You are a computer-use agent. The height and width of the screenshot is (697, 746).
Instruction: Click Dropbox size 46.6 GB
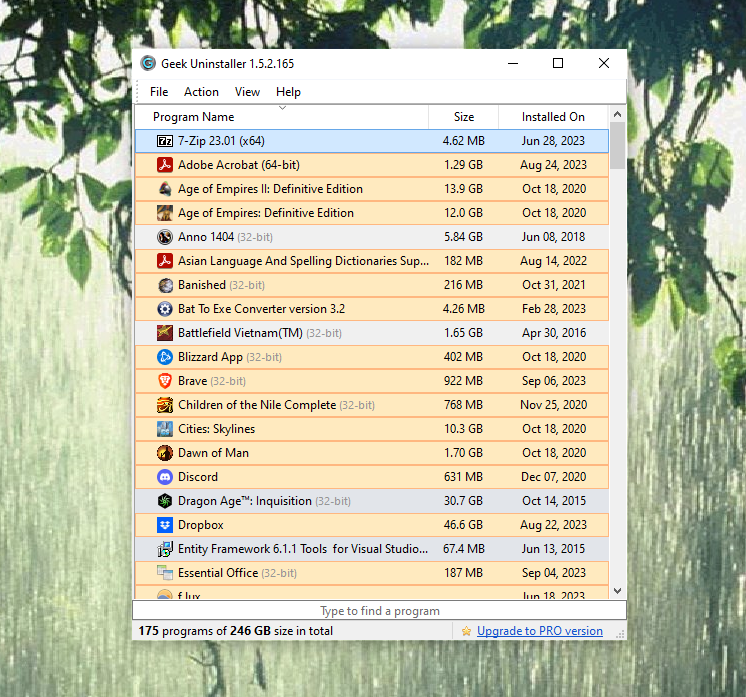(x=463, y=525)
